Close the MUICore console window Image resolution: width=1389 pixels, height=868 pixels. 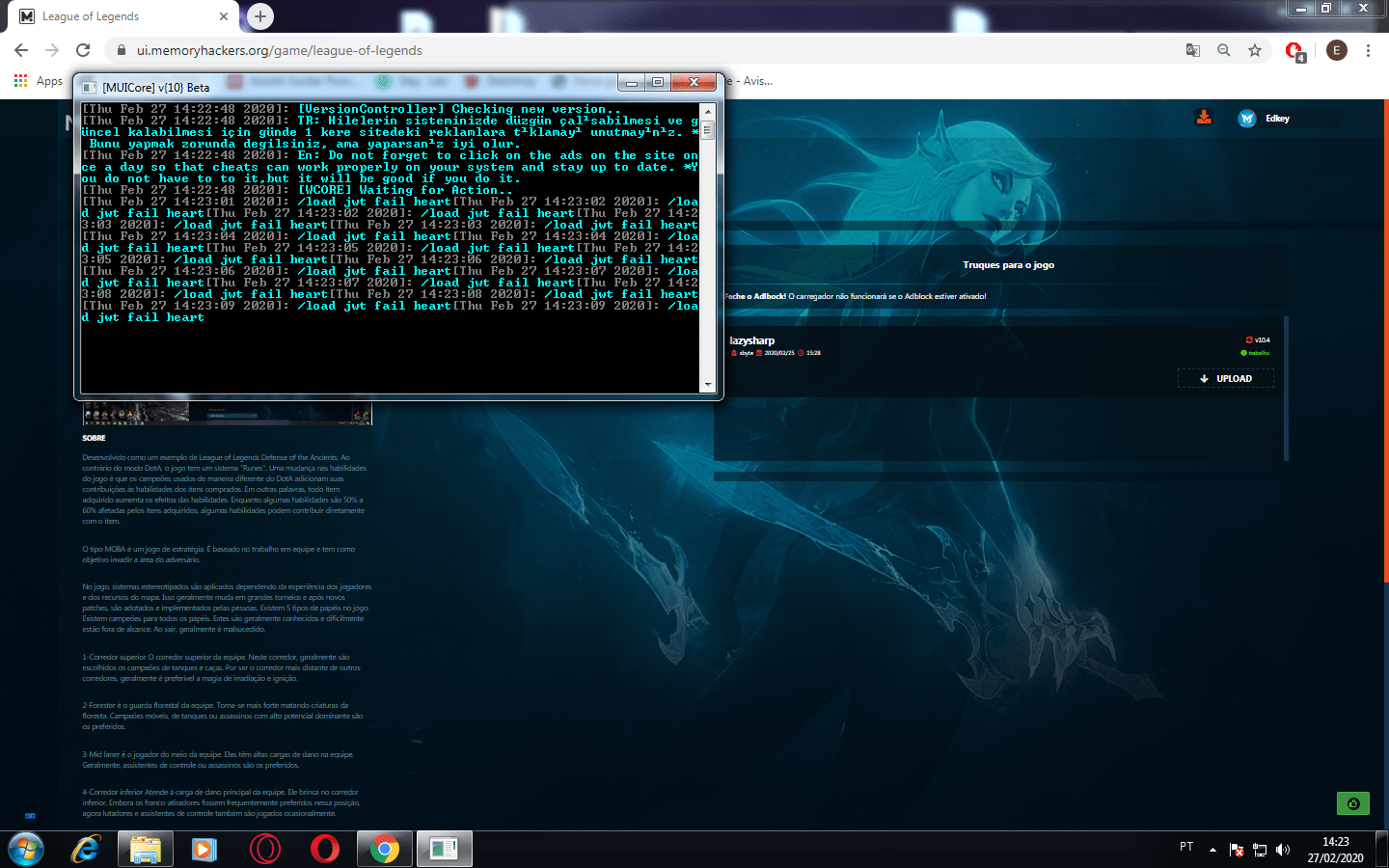(693, 84)
